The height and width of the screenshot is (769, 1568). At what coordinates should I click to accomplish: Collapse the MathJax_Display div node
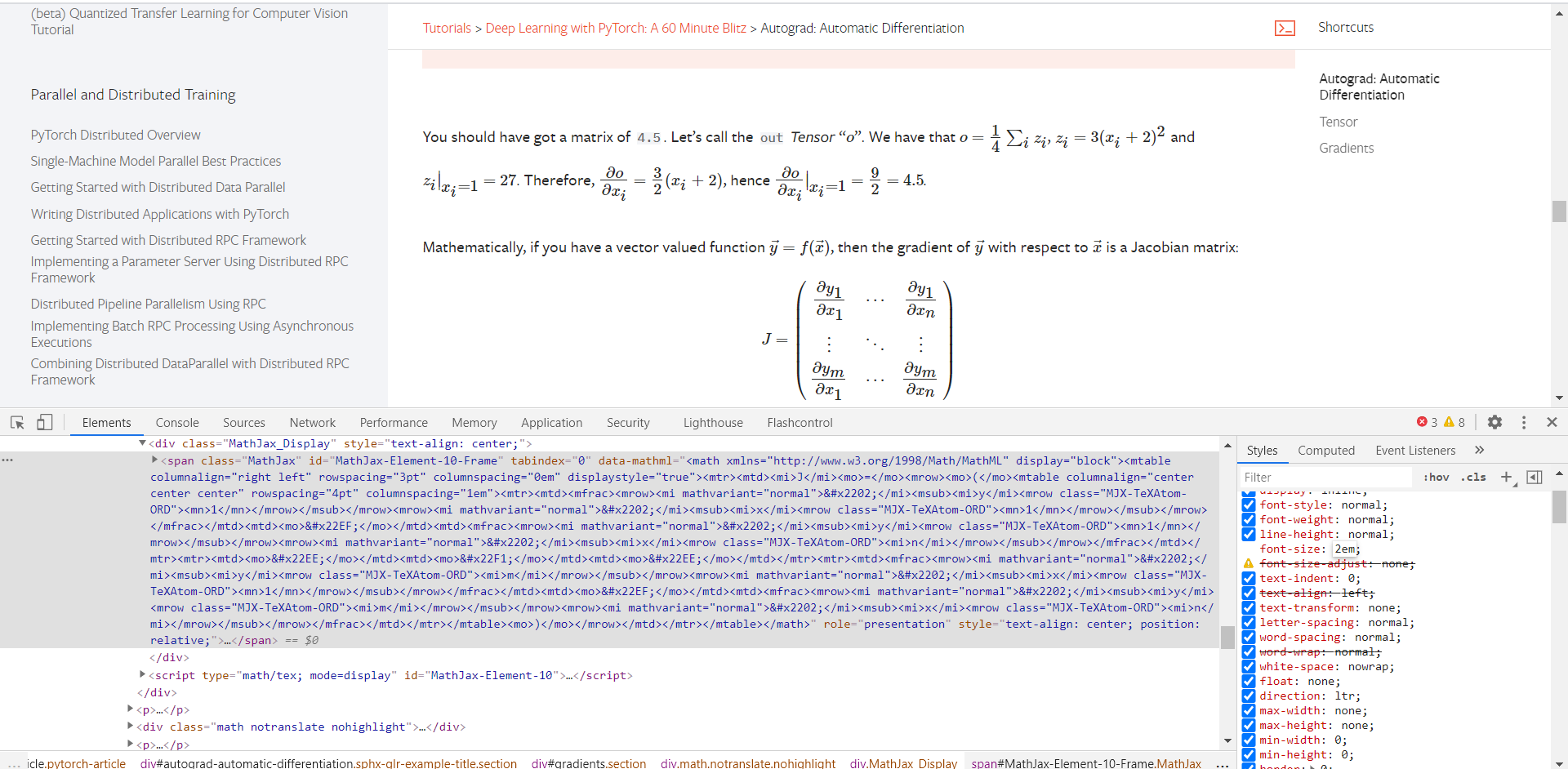142,443
